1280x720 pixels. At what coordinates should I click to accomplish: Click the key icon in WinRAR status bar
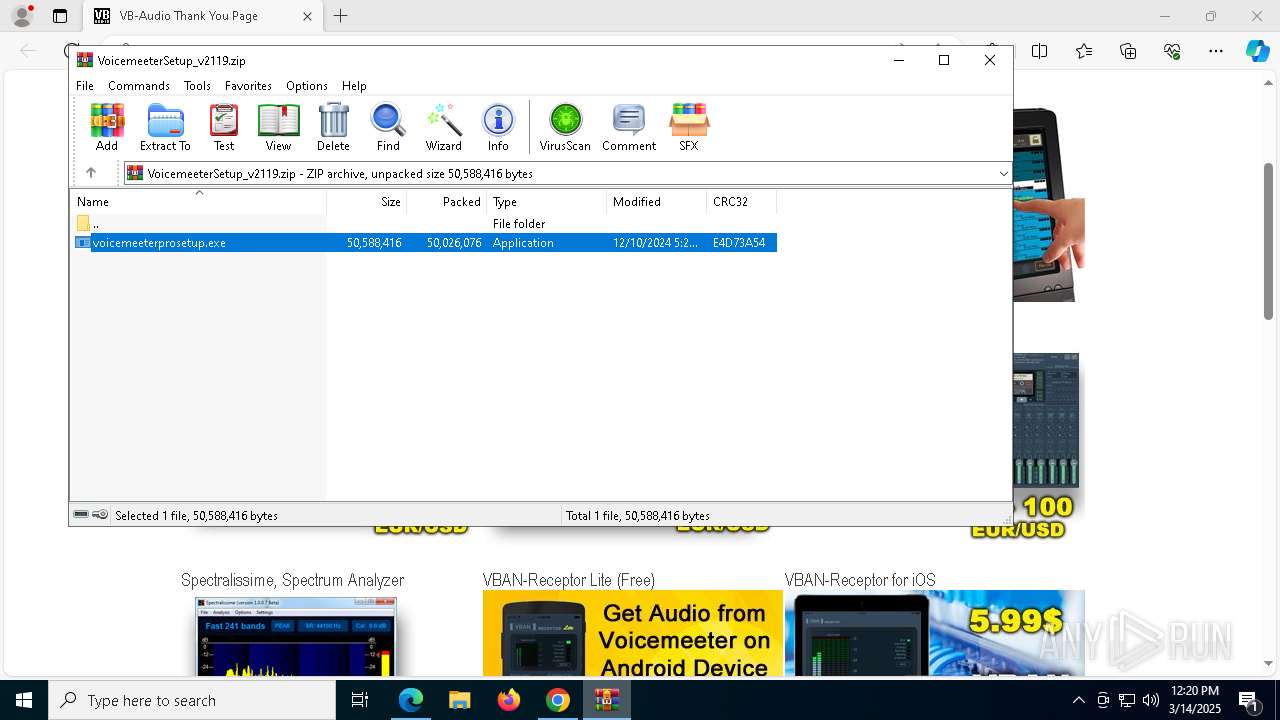click(x=100, y=515)
